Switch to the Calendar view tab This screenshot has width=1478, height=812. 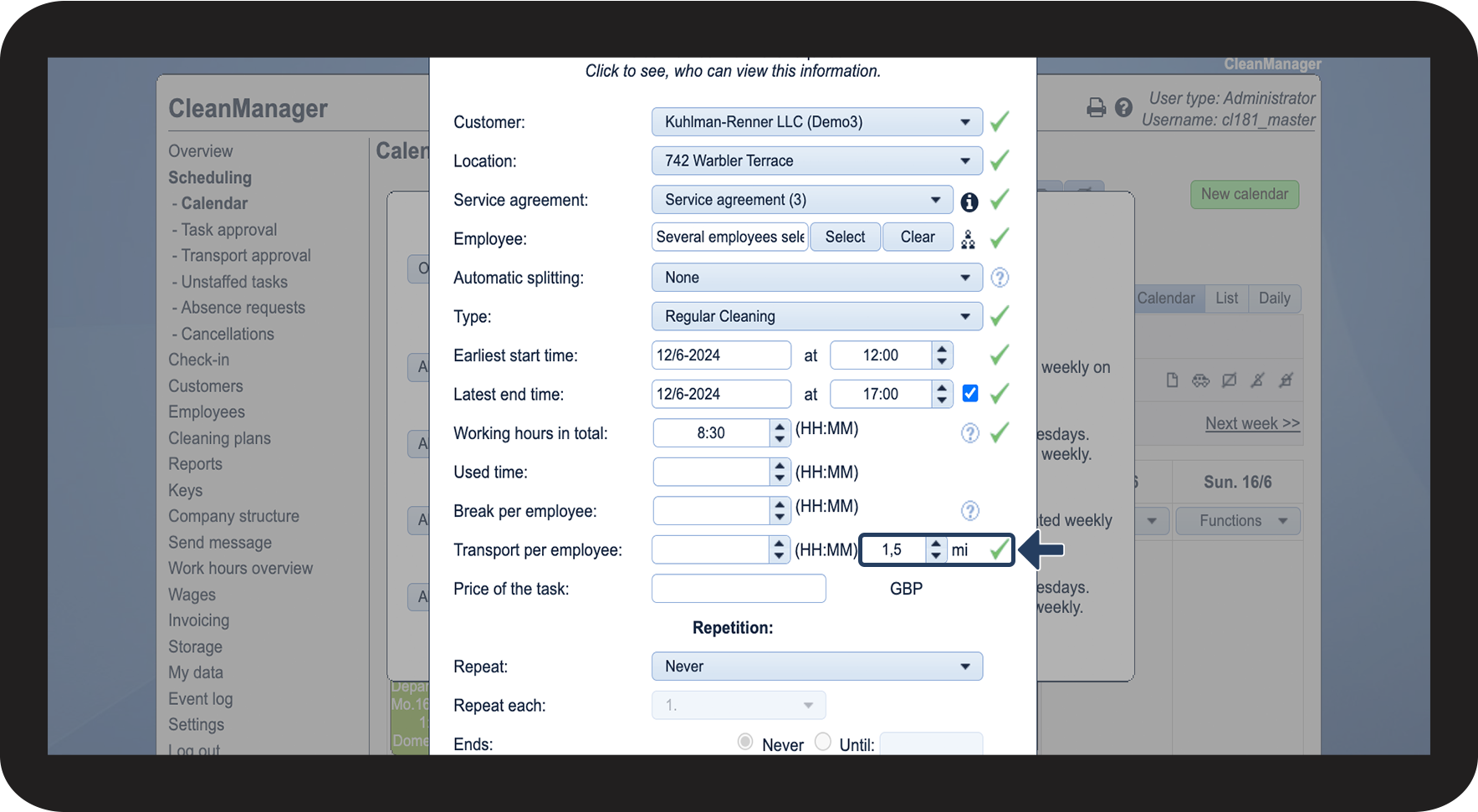1166,299
